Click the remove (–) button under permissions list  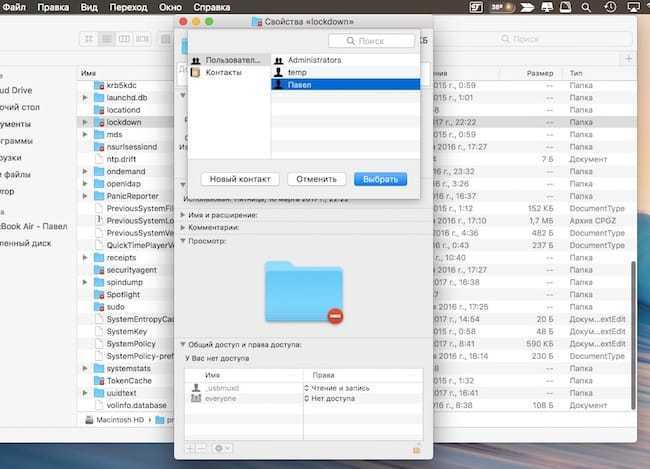[x=201, y=448]
